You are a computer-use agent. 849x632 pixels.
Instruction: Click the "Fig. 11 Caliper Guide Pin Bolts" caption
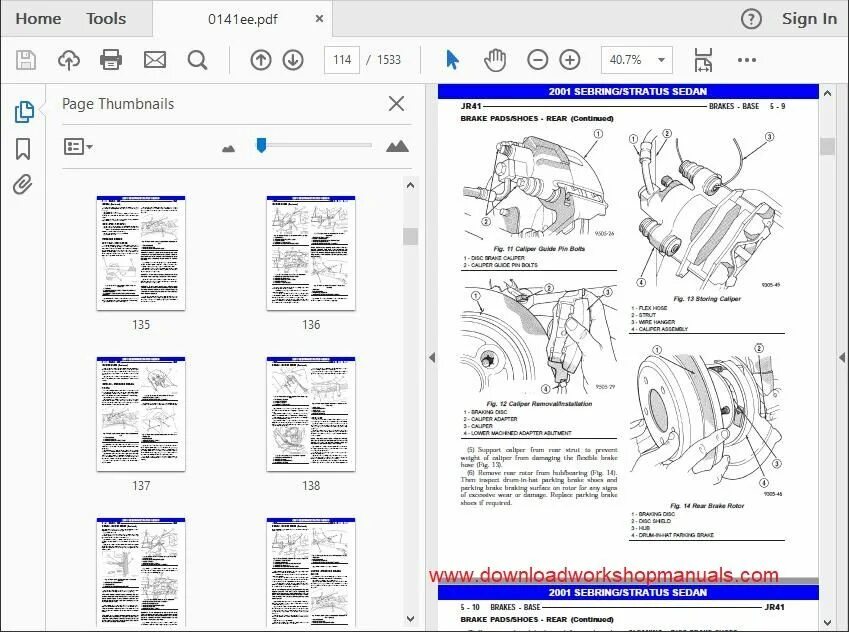[x=539, y=249]
